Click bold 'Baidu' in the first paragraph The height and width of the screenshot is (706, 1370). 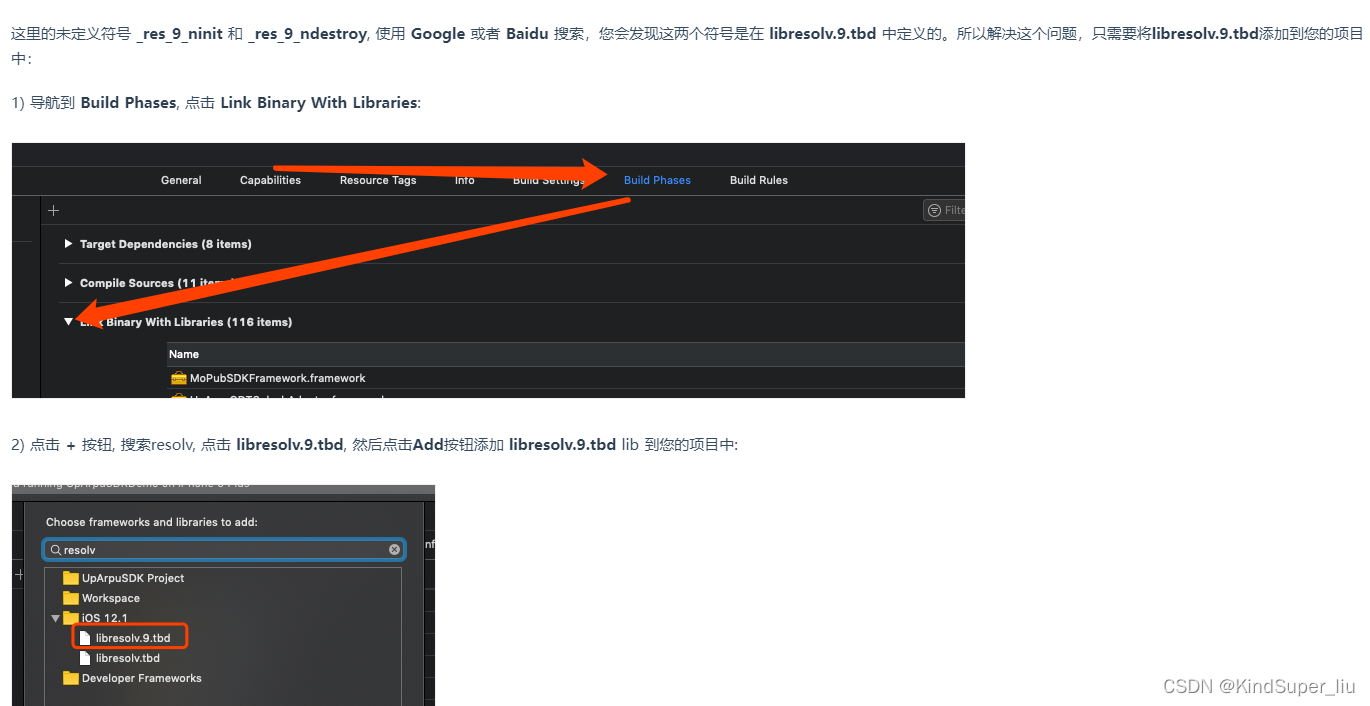527,34
